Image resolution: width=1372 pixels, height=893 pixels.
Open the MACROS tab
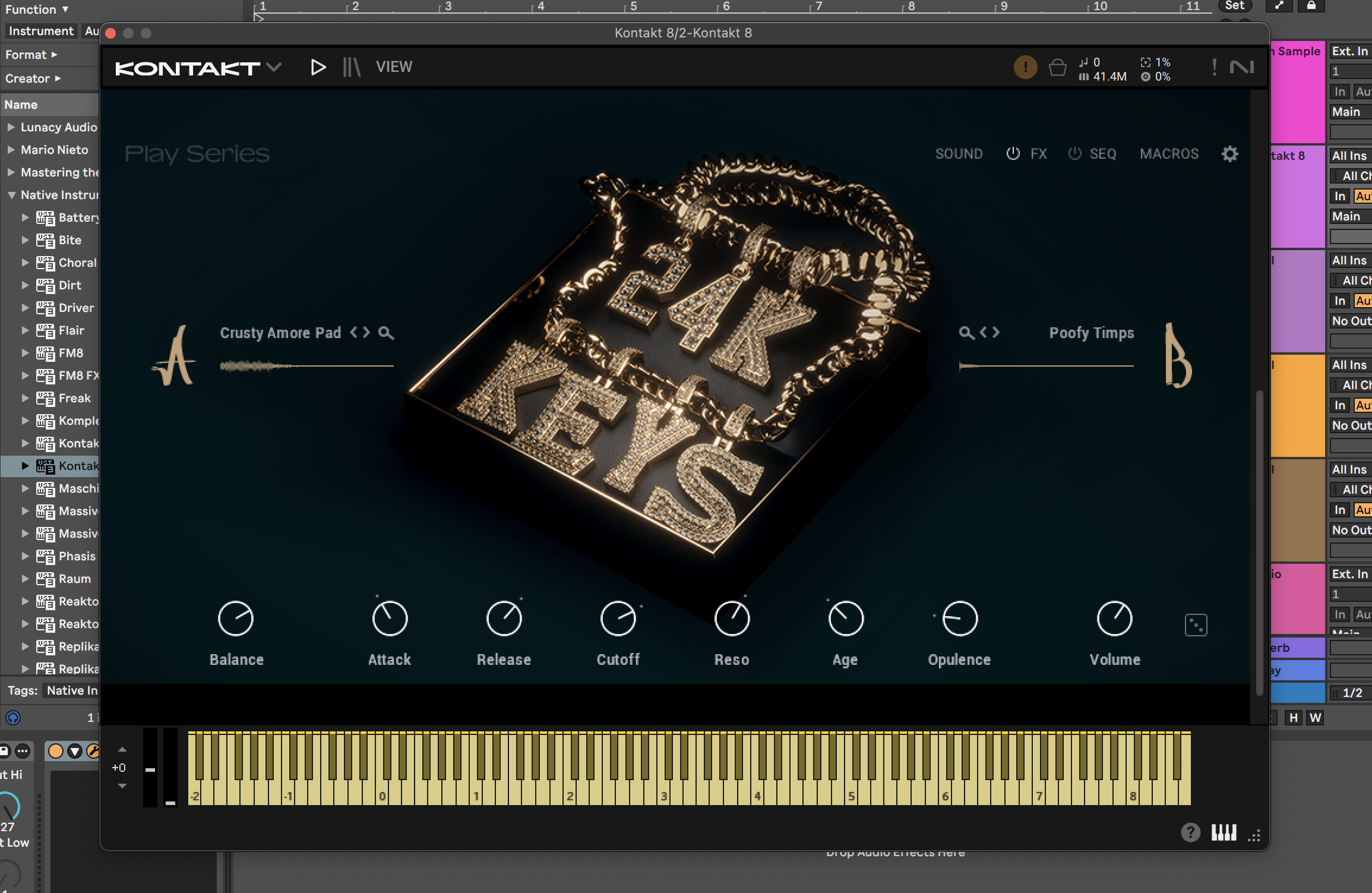(1169, 154)
